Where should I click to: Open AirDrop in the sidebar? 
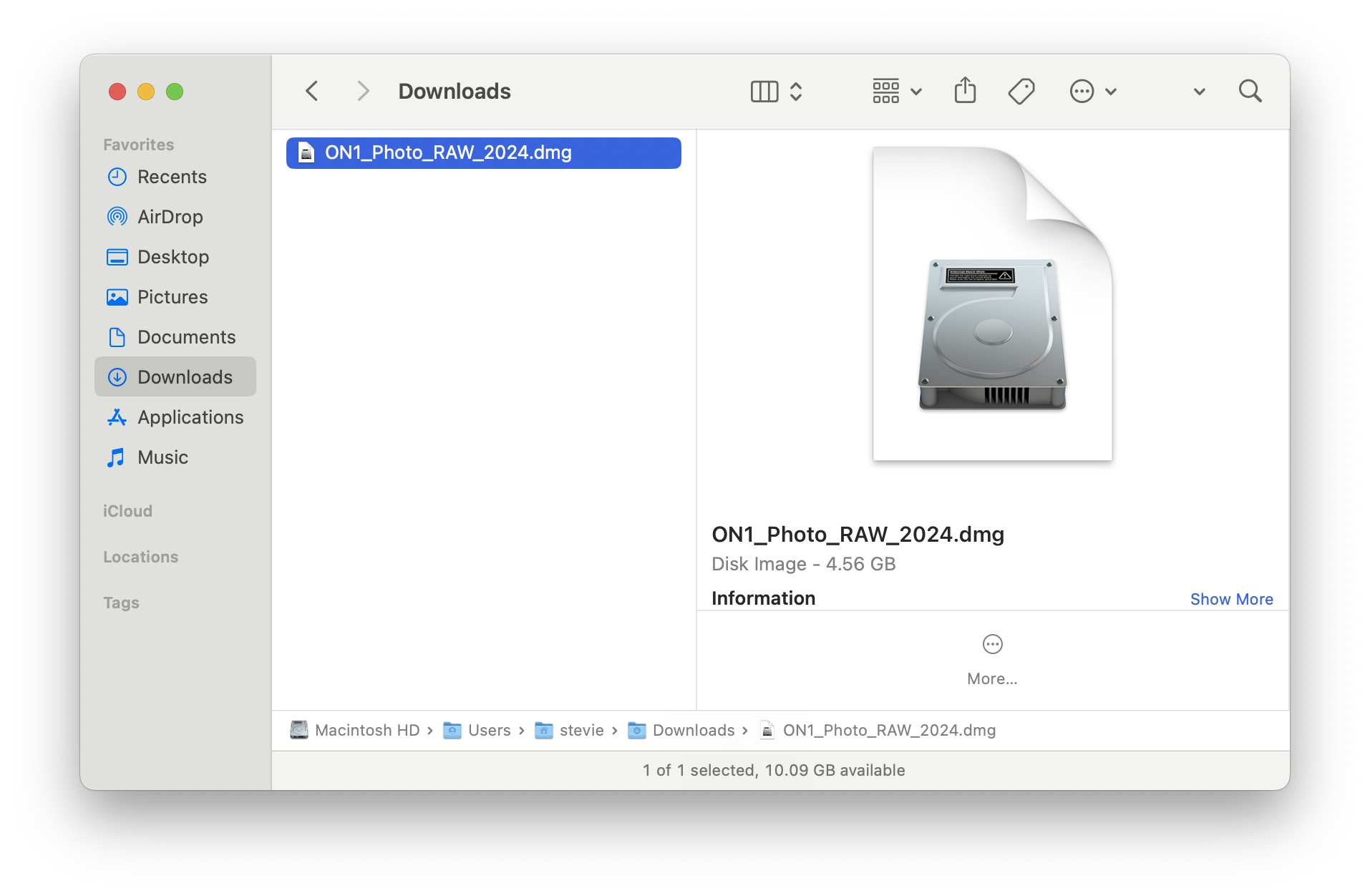(175, 217)
